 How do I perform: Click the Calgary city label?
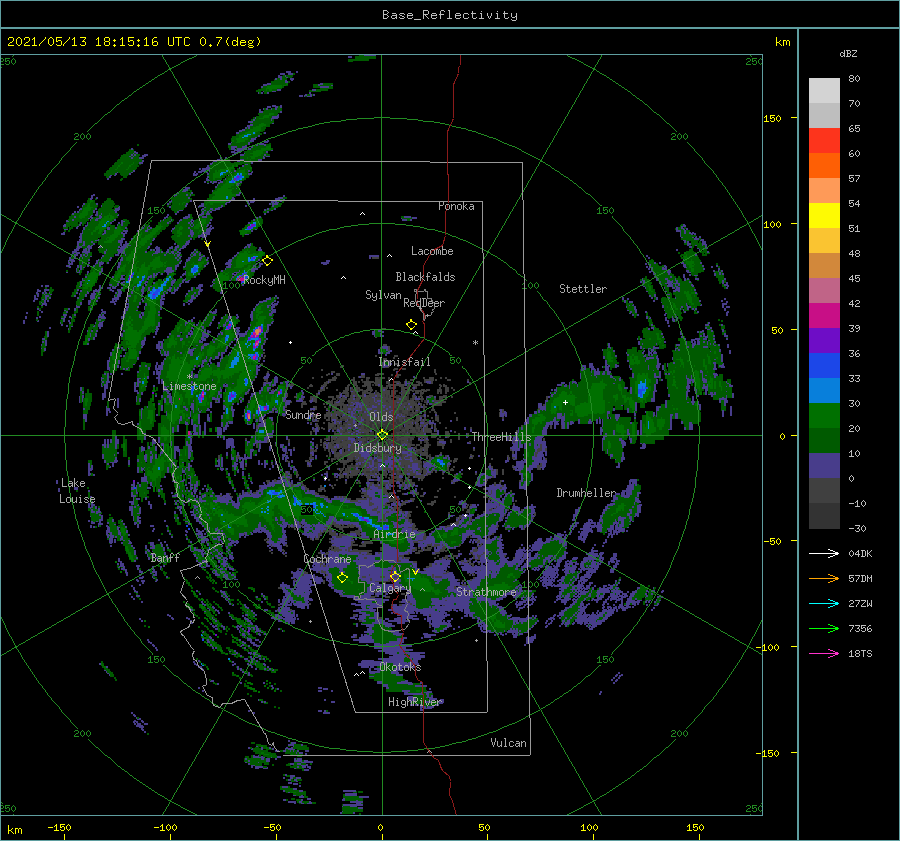tap(390, 588)
